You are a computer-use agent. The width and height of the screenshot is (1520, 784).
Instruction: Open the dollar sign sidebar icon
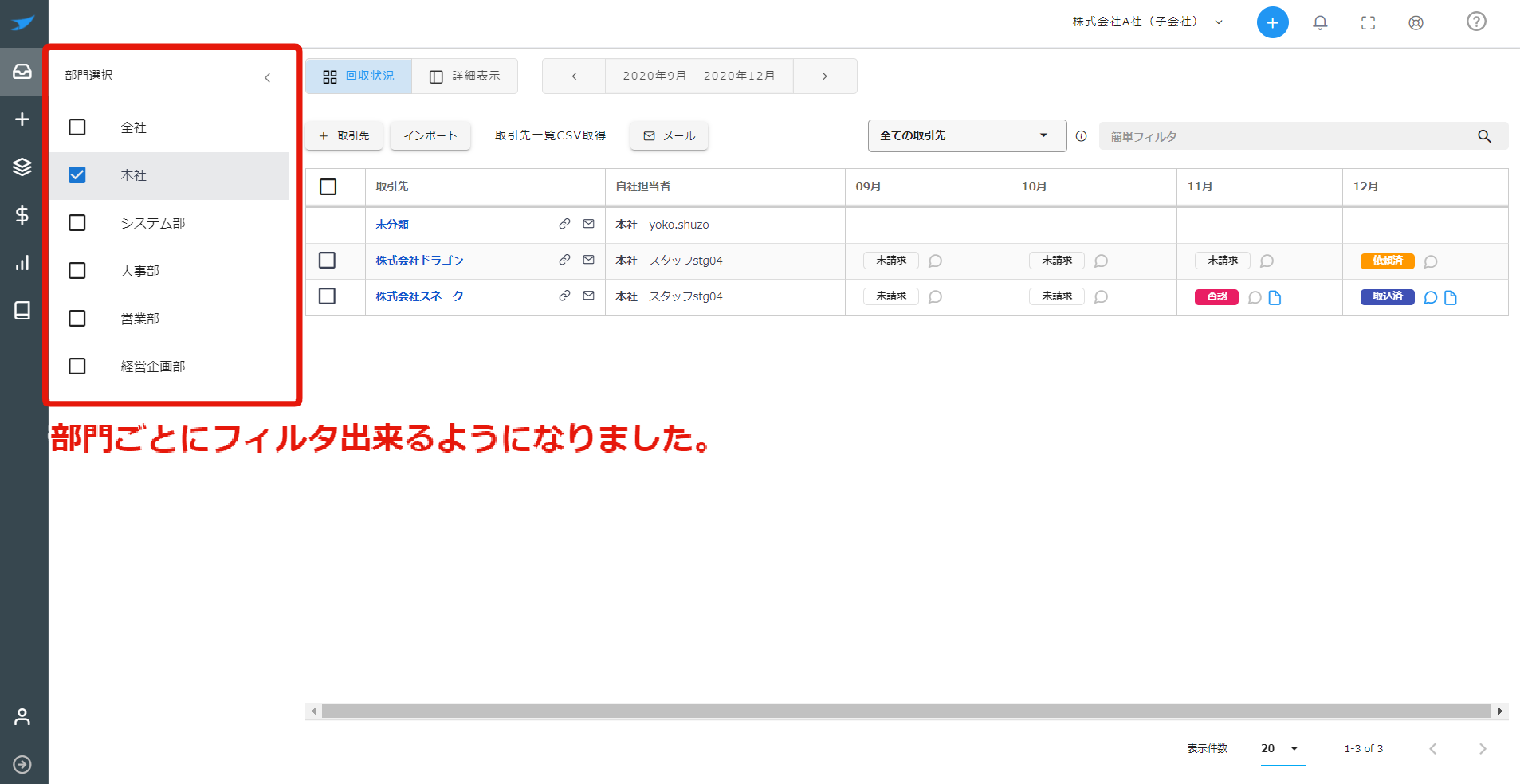(22, 214)
